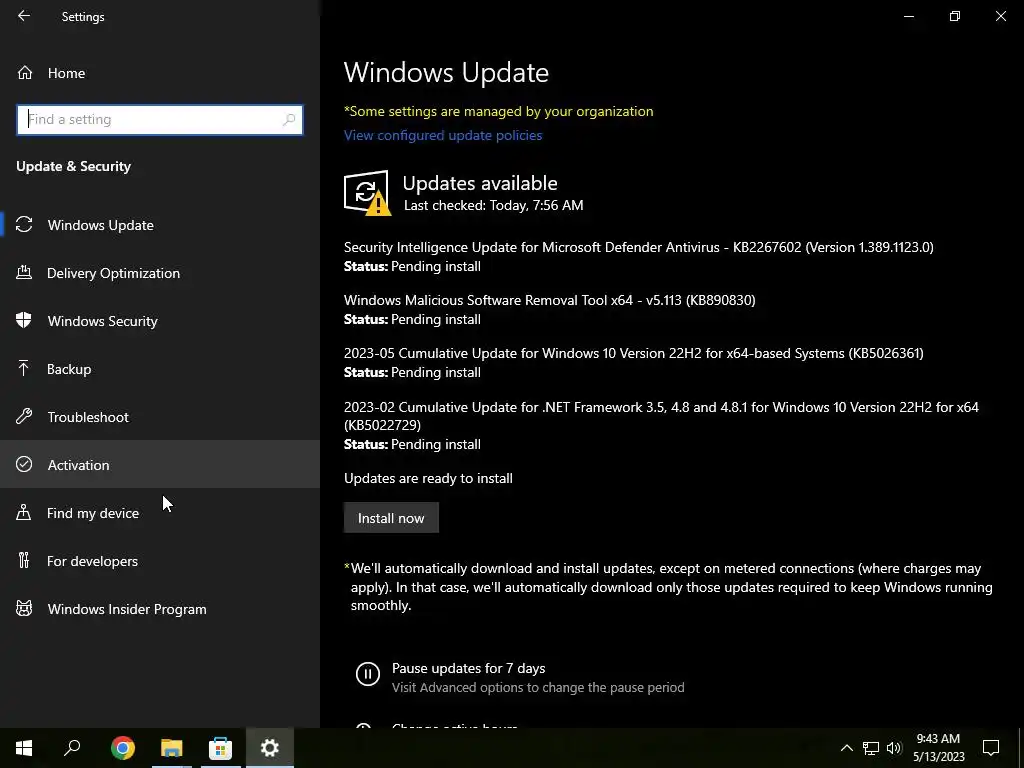1024x768 pixels.
Task: Open Windows Insider Program page
Action: tap(160, 609)
